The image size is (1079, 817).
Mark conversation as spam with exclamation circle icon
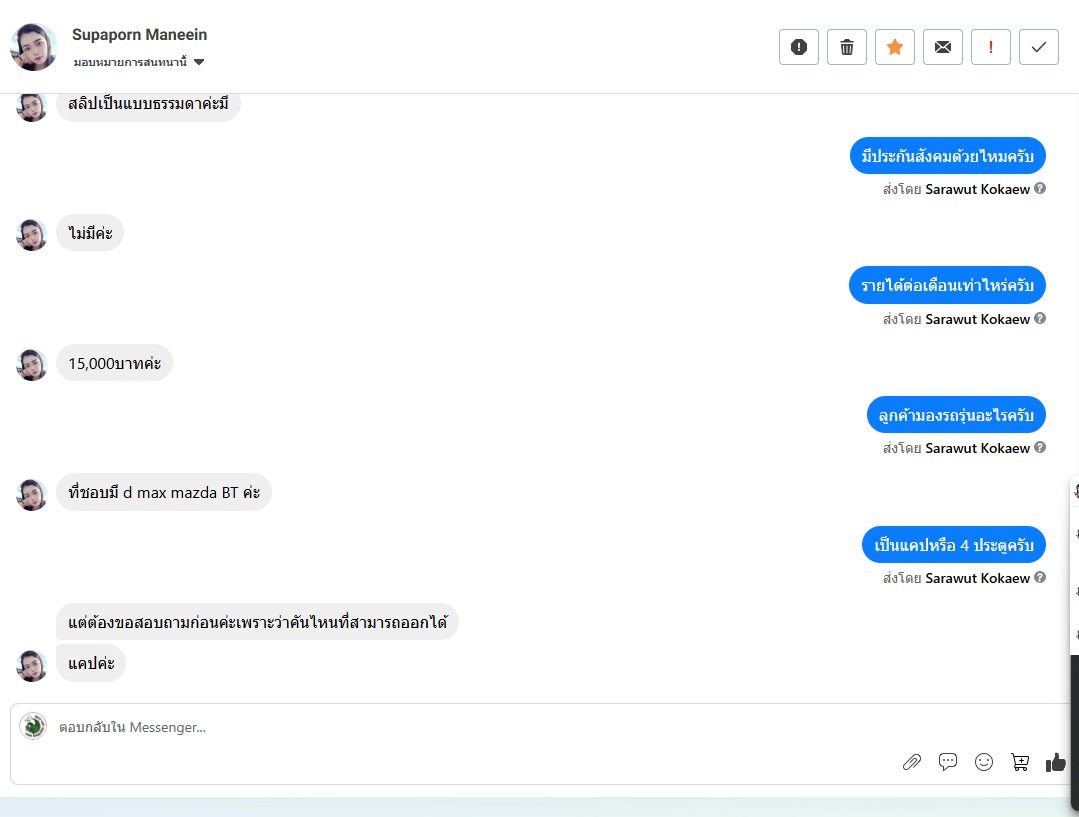(798, 47)
